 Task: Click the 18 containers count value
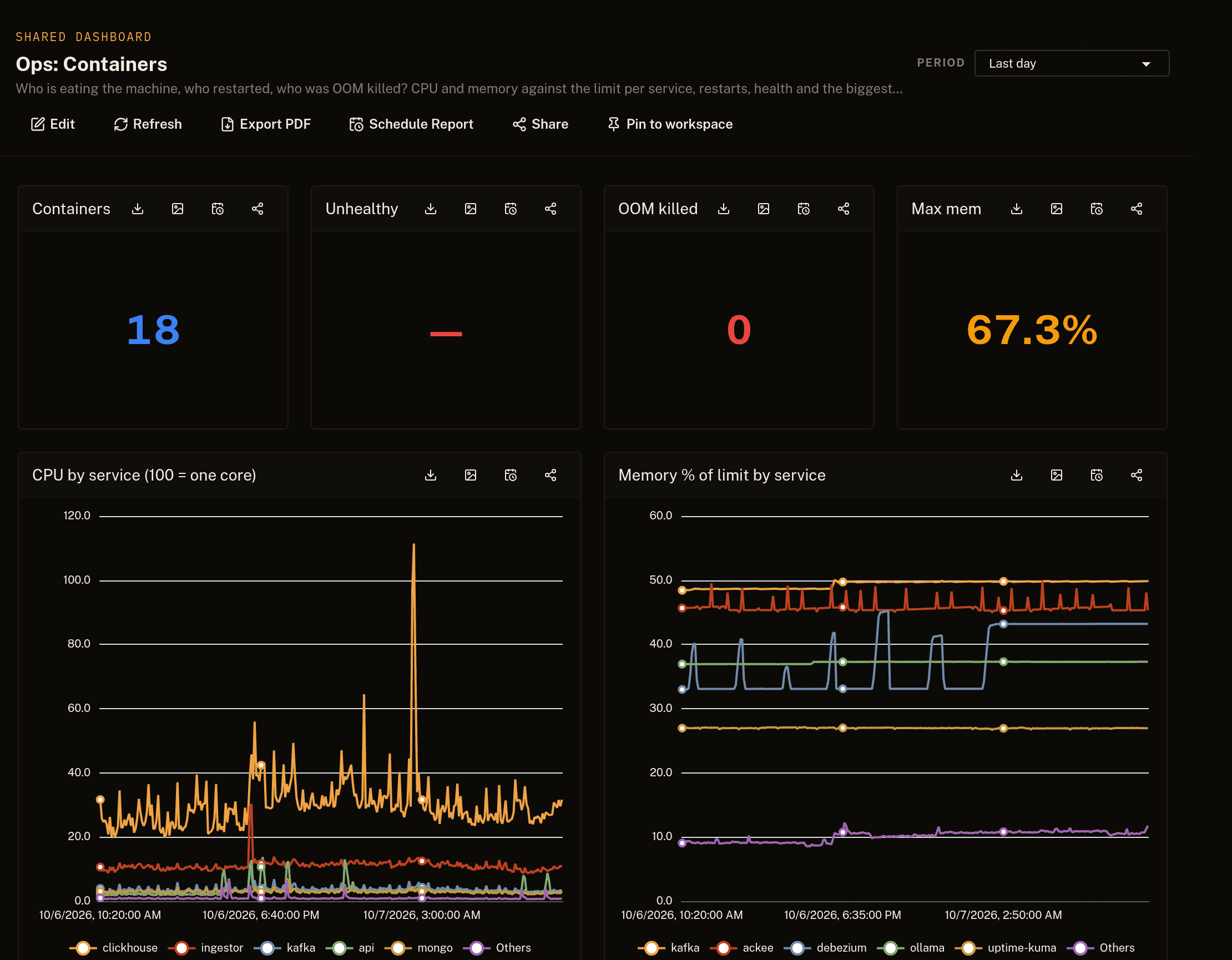[153, 330]
